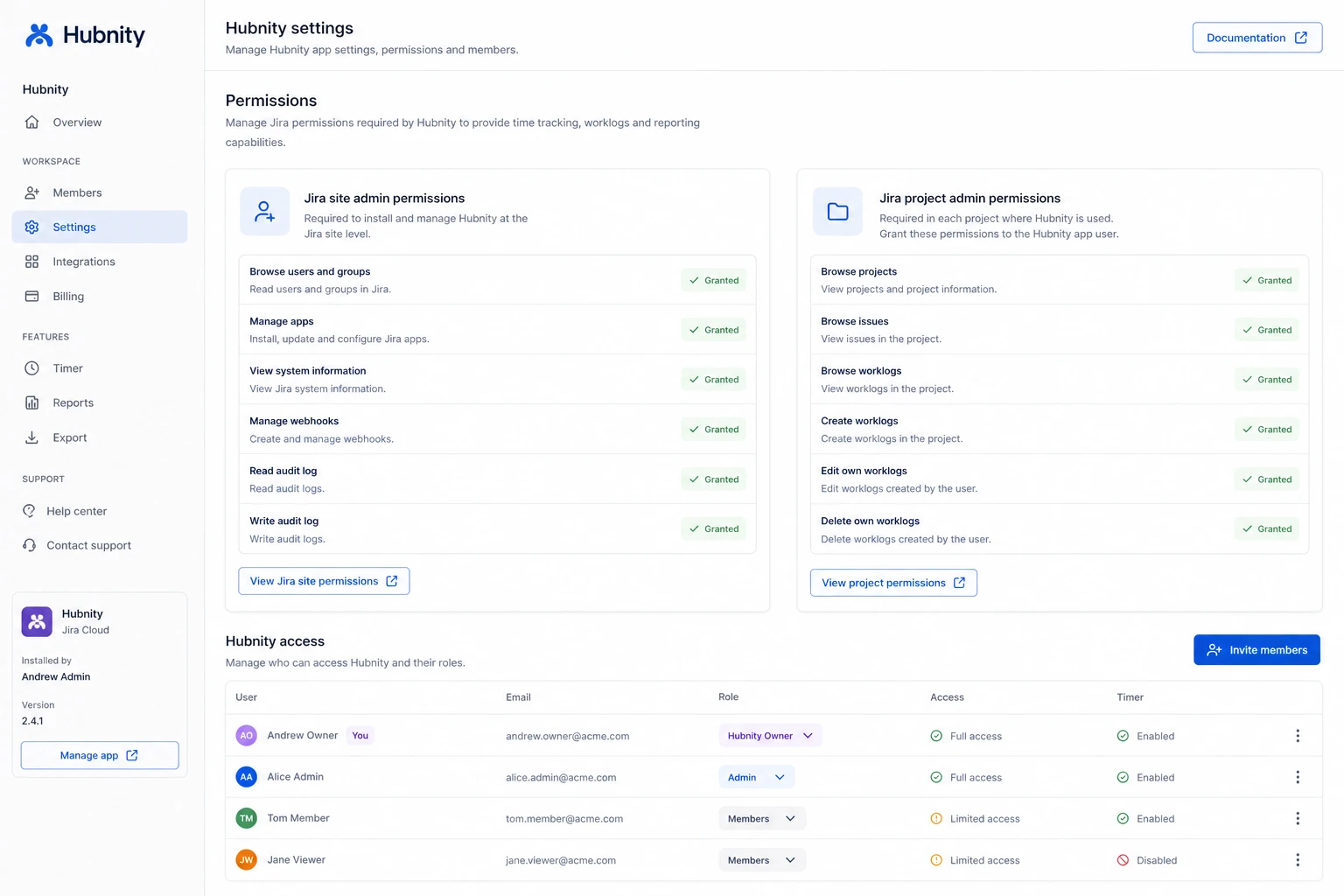Click the Export download icon
Screen dimensions: 1344x896
tap(31, 437)
